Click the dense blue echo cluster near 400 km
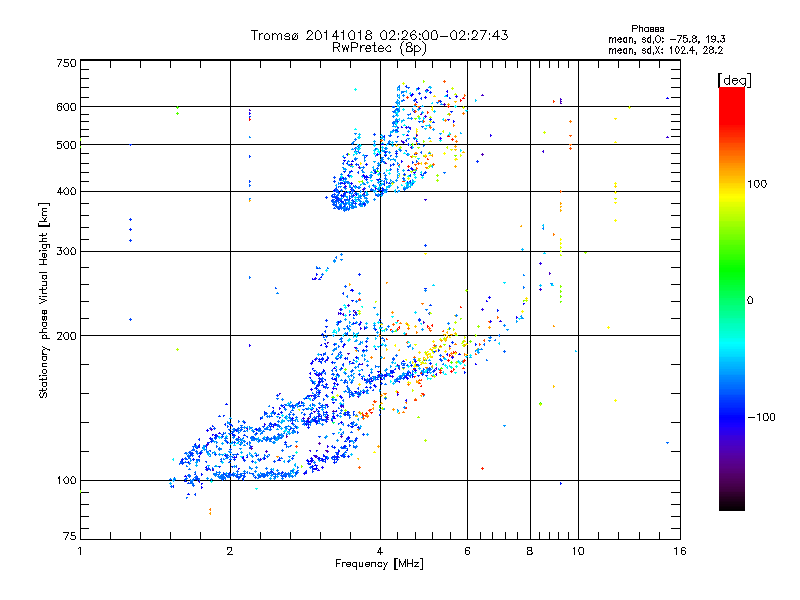Viewport: 800px width, 600px height. pyautogui.click(x=347, y=199)
